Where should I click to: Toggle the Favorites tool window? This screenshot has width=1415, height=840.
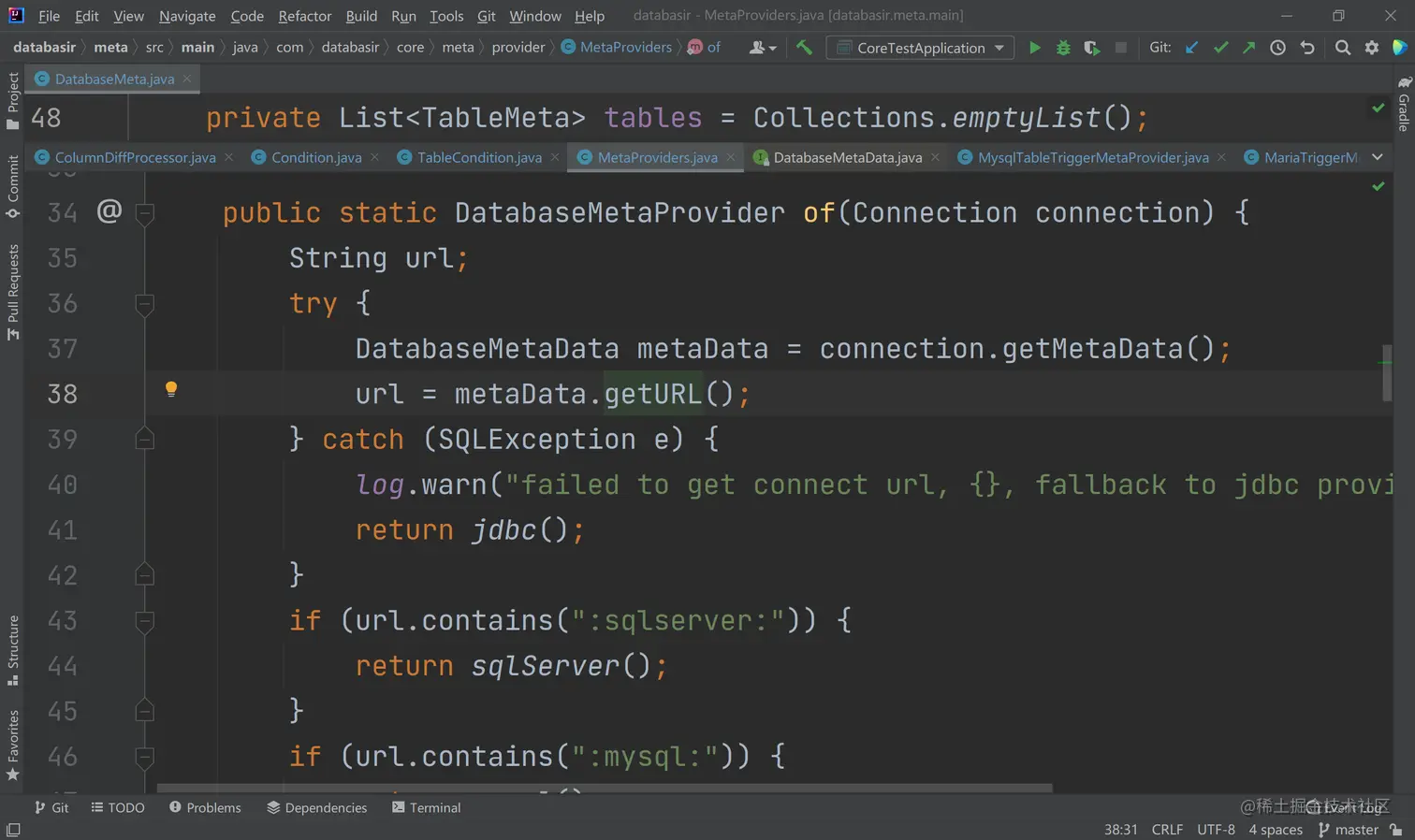[x=13, y=746]
